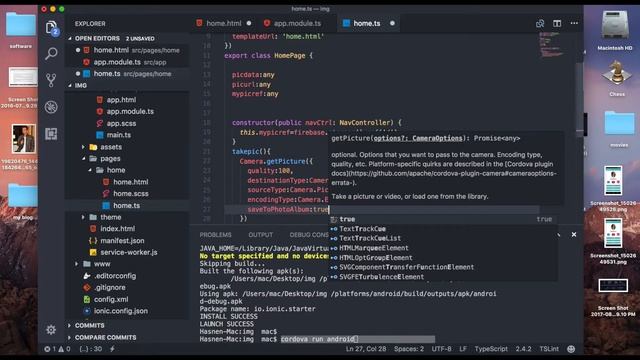Open the Macintosh HD desktop icon
This screenshot has width=640, height=360.
(615, 31)
